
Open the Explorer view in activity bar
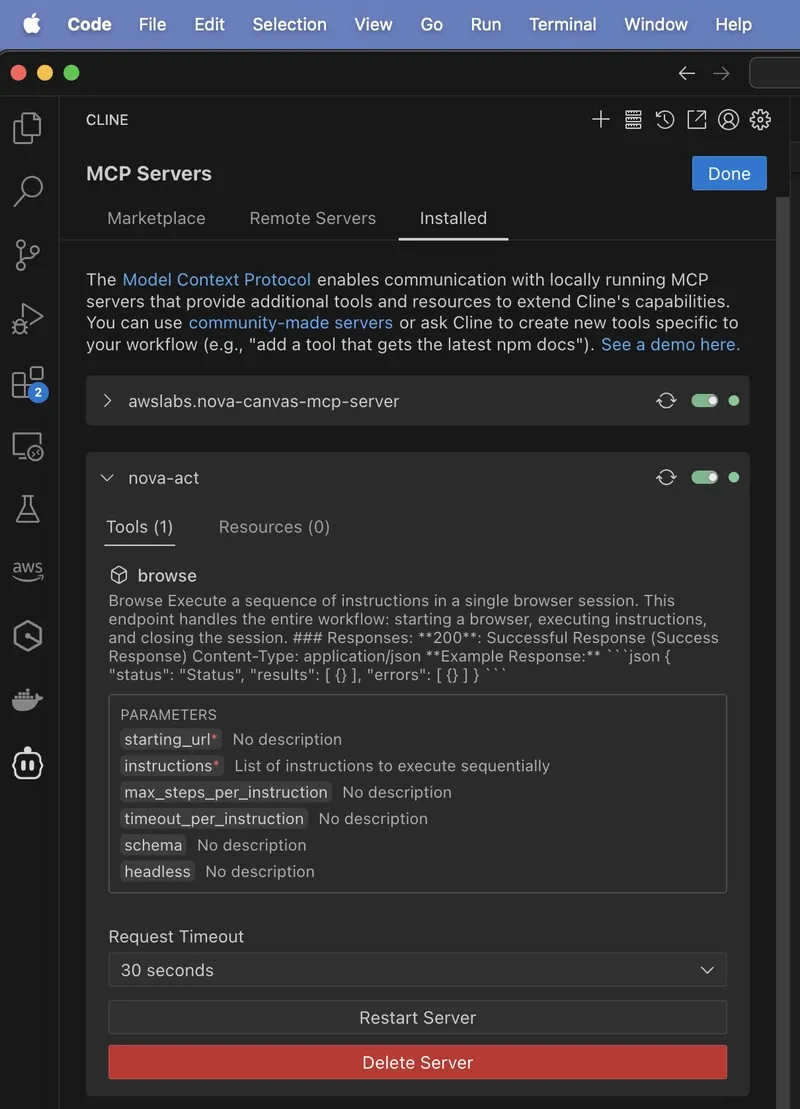click(27, 128)
